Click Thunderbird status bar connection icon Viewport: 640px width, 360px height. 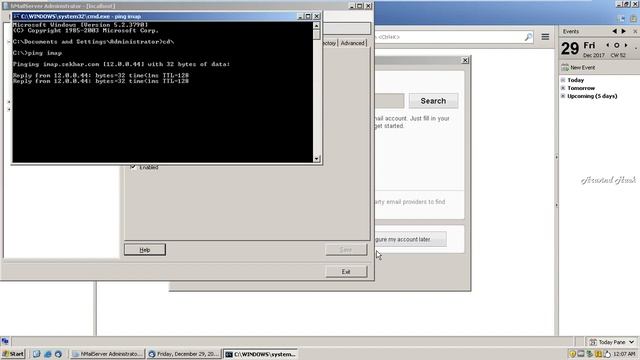5,341
